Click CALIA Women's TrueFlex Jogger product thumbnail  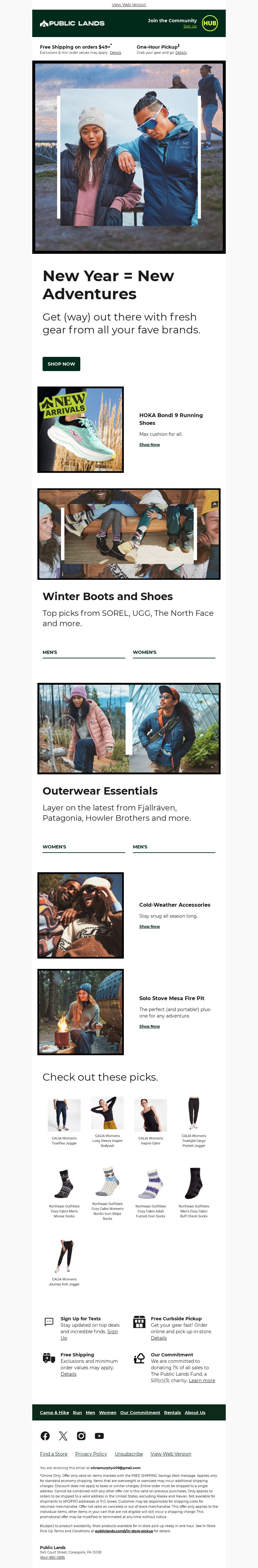tap(64, 1115)
